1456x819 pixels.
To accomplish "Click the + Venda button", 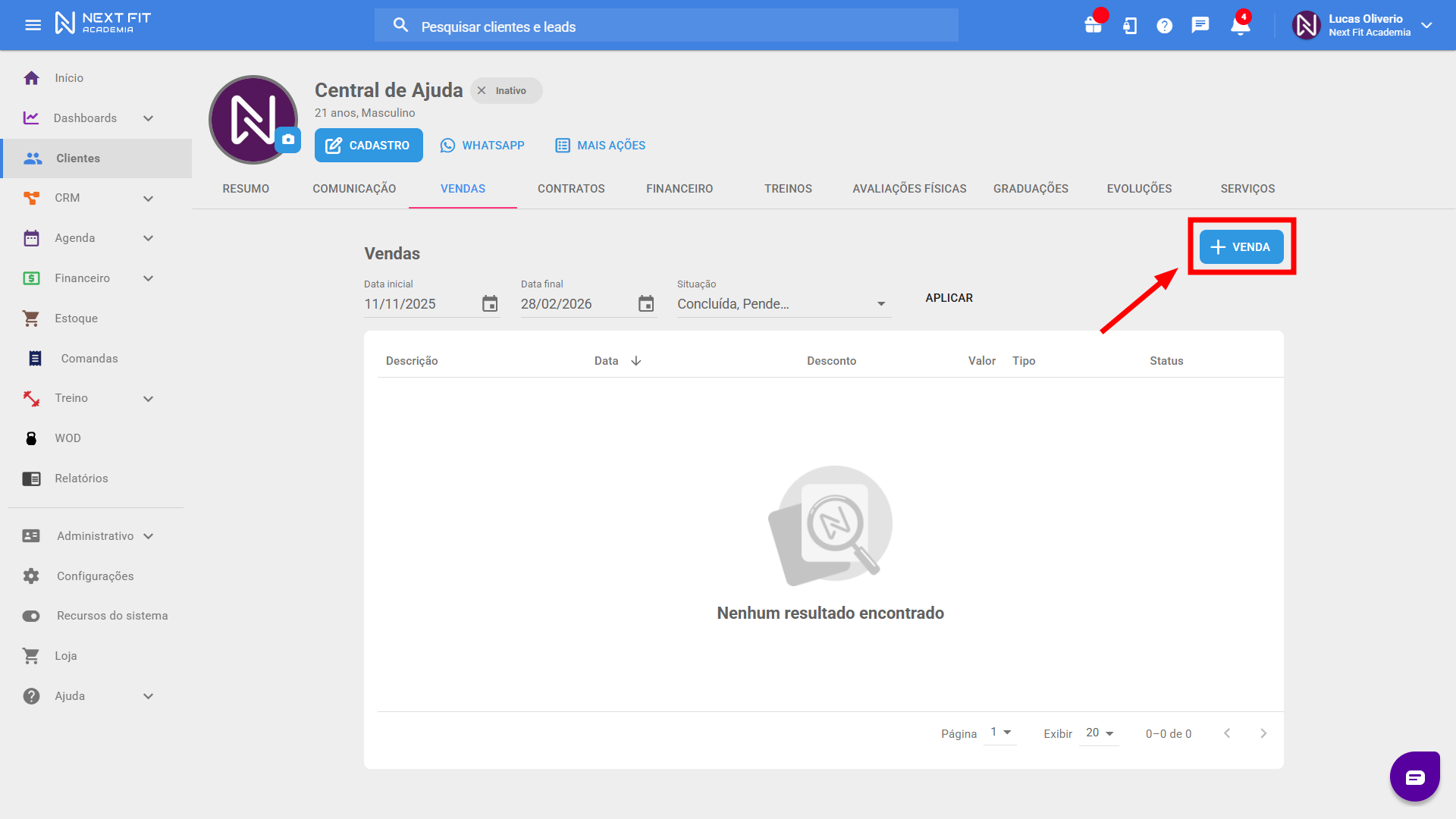I will (x=1241, y=247).
